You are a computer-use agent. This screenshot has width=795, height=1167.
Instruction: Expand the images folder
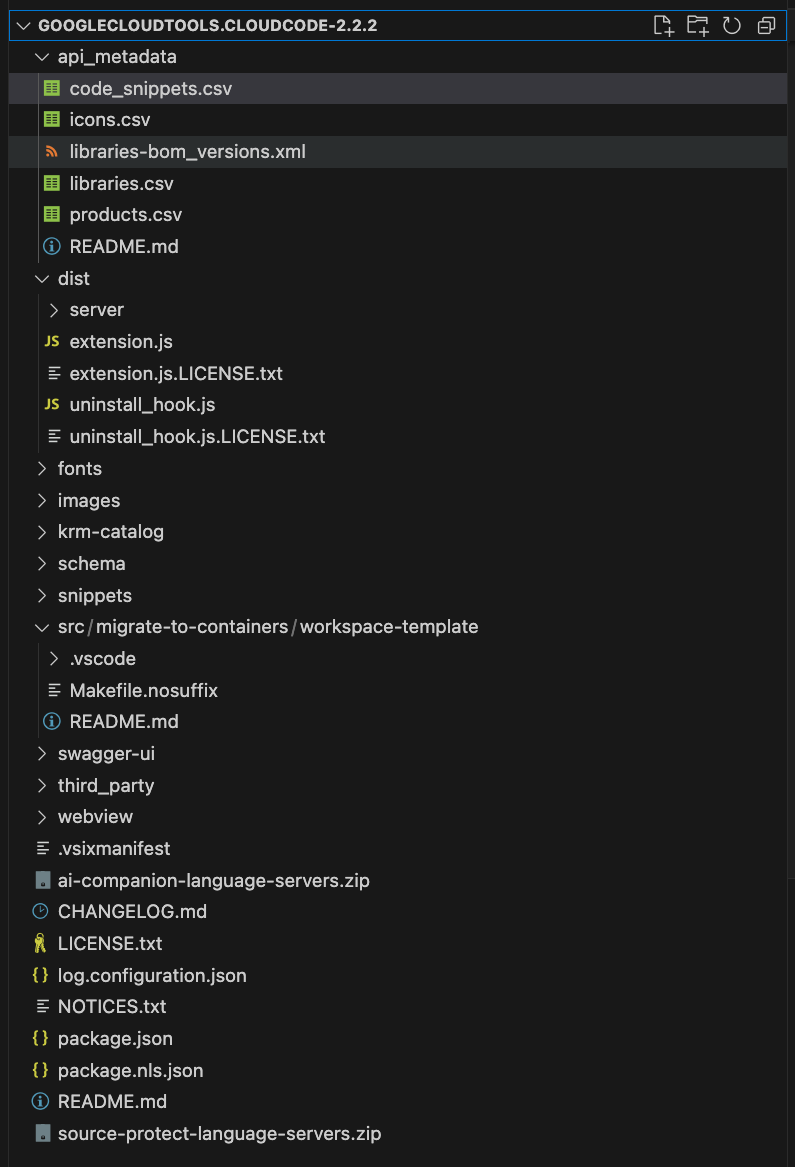42,500
